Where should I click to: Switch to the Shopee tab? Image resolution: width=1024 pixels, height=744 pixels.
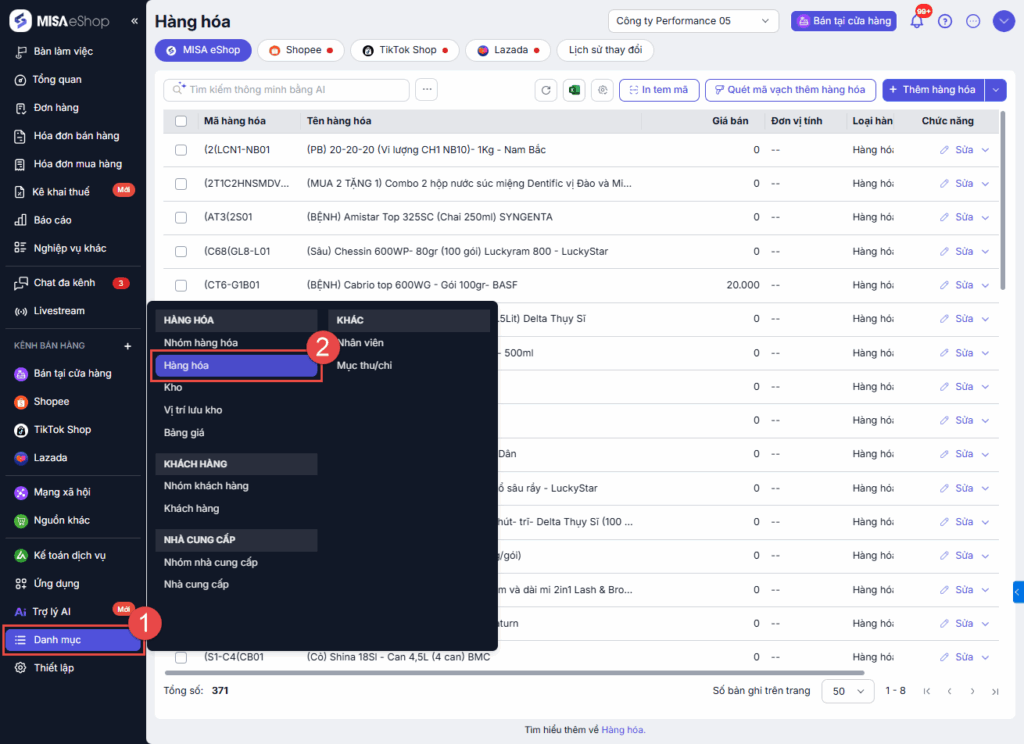(301, 50)
